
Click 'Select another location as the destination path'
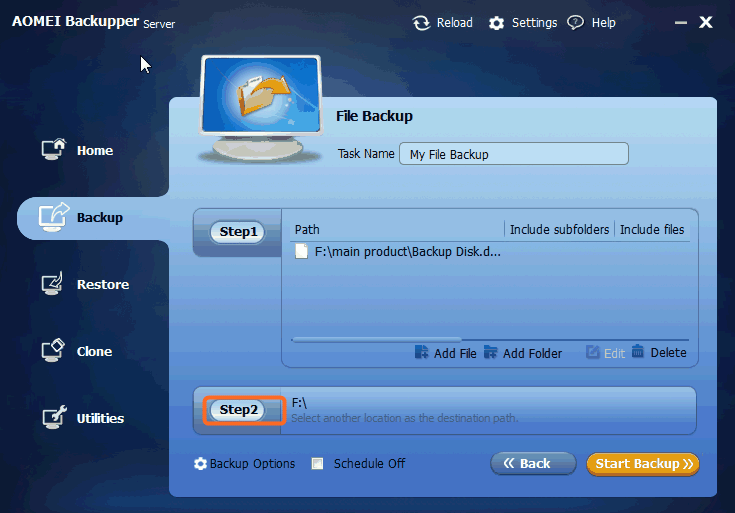tap(405, 418)
